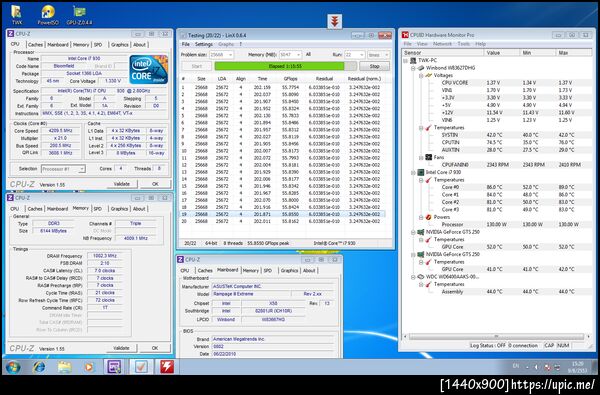Switch to Graphics tab in Mainboard CPU-Z window
Screen dimensions: 600x395
pos(289,271)
